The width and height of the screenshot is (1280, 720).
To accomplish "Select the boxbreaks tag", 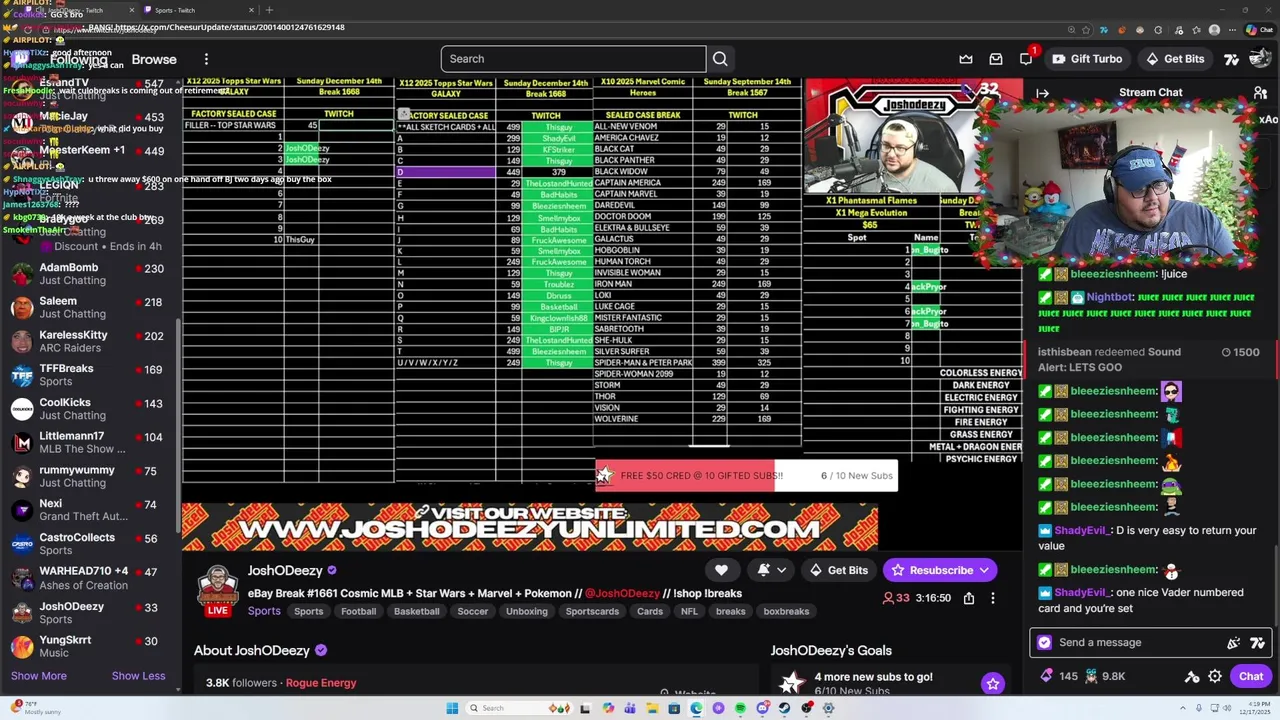I will [786, 611].
